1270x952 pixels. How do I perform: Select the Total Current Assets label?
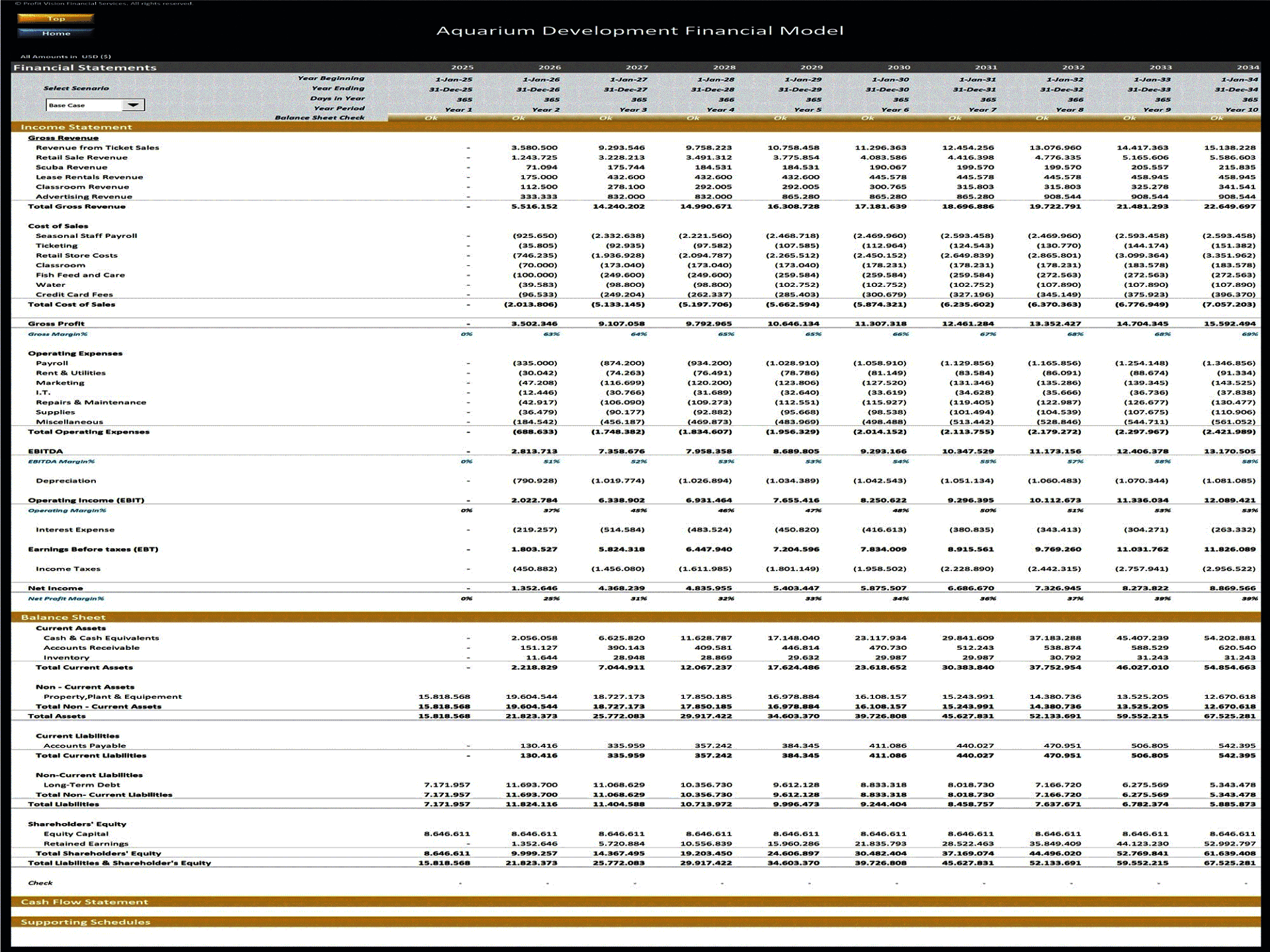(x=84, y=668)
